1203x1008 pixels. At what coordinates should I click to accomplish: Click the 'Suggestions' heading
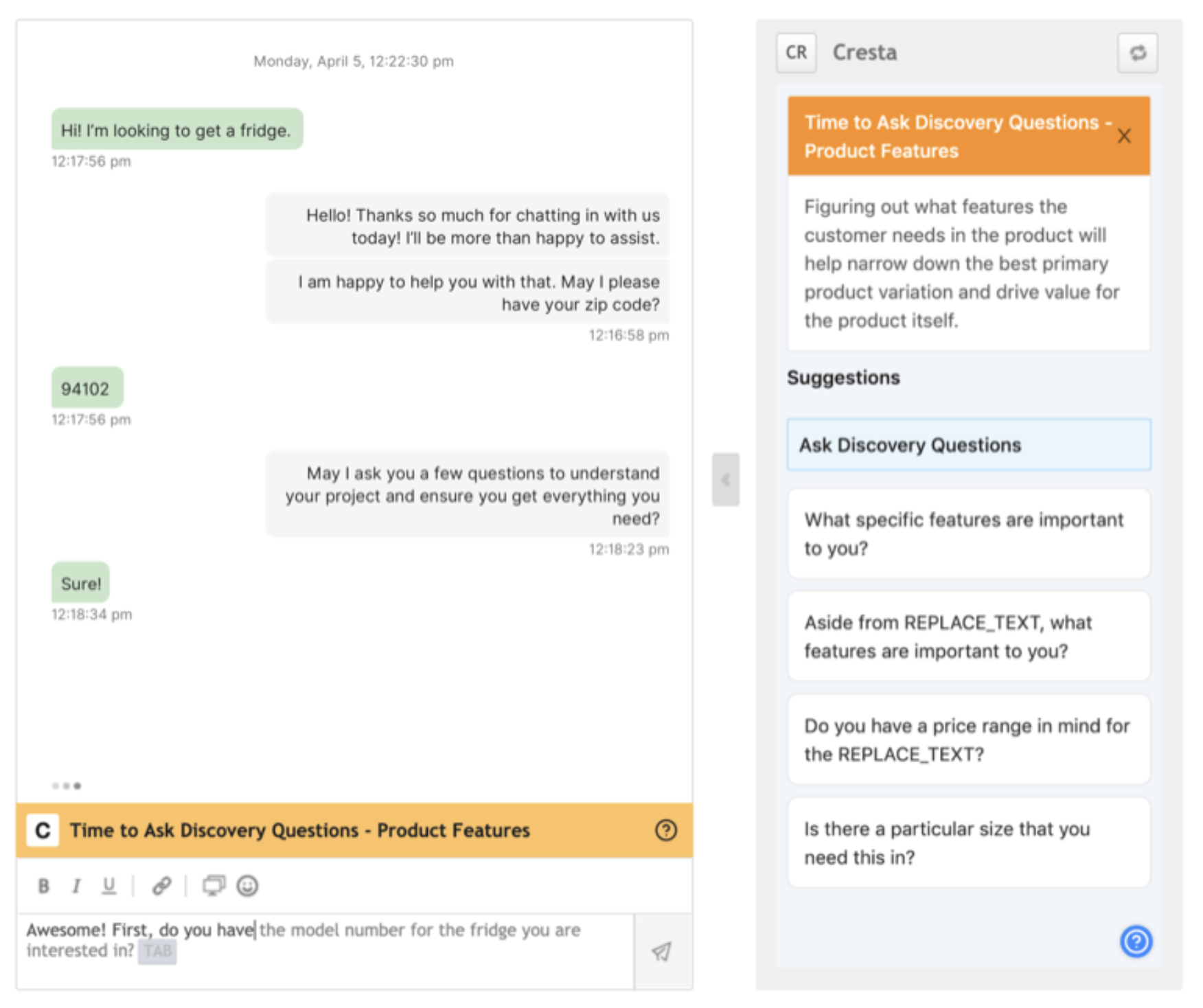point(843,378)
